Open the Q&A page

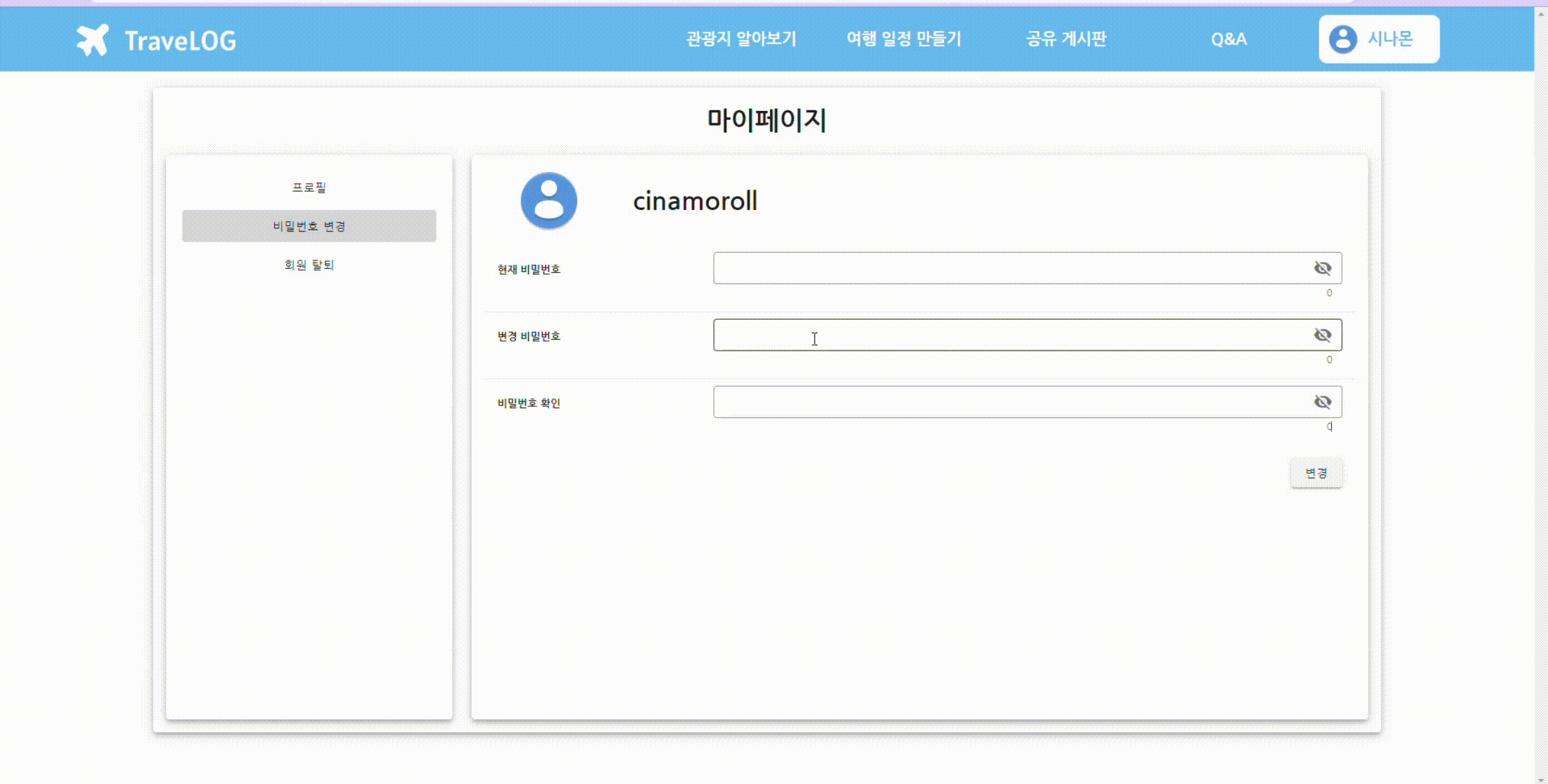(x=1229, y=39)
